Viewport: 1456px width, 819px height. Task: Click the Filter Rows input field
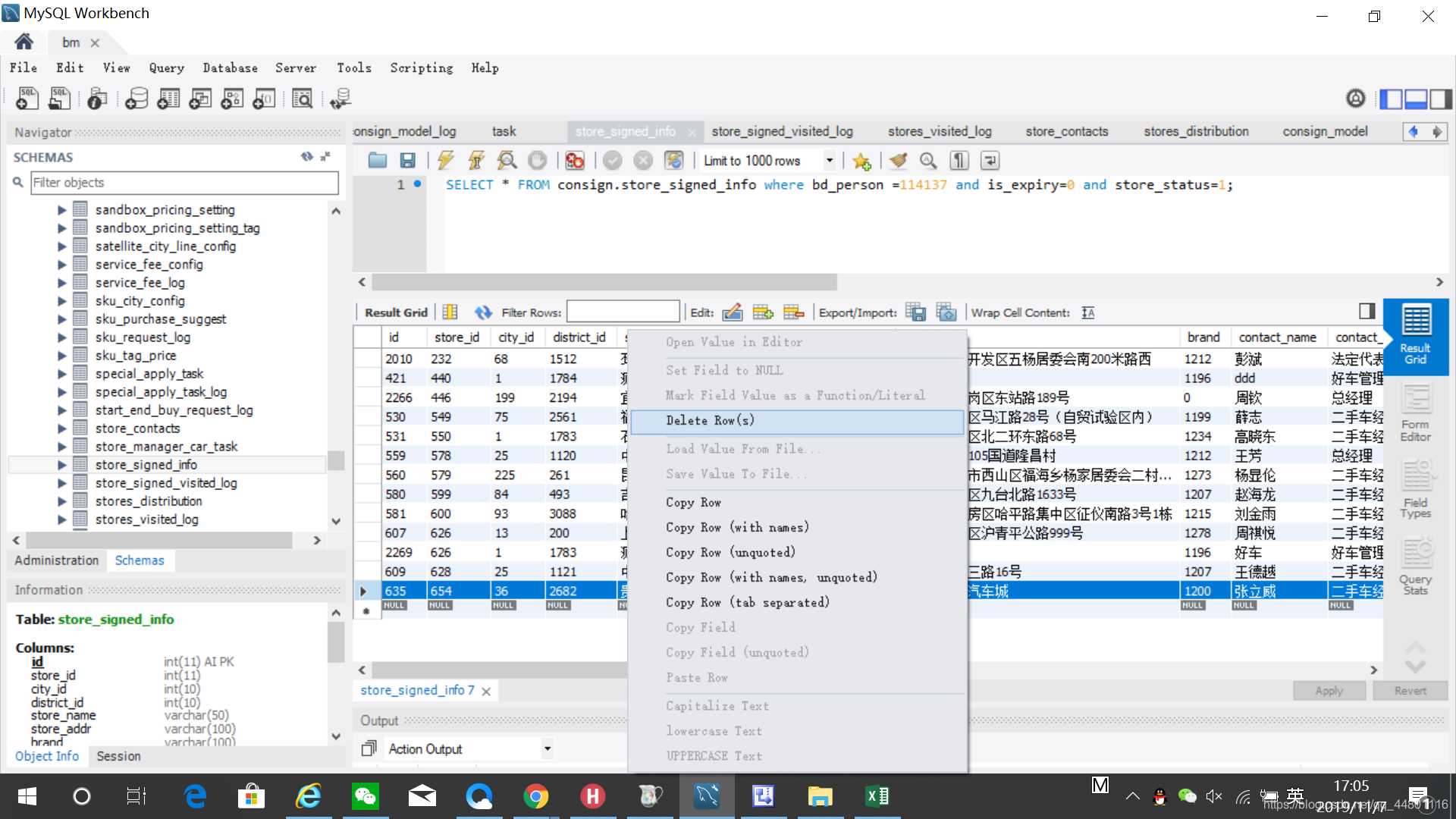click(x=623, y=312)
